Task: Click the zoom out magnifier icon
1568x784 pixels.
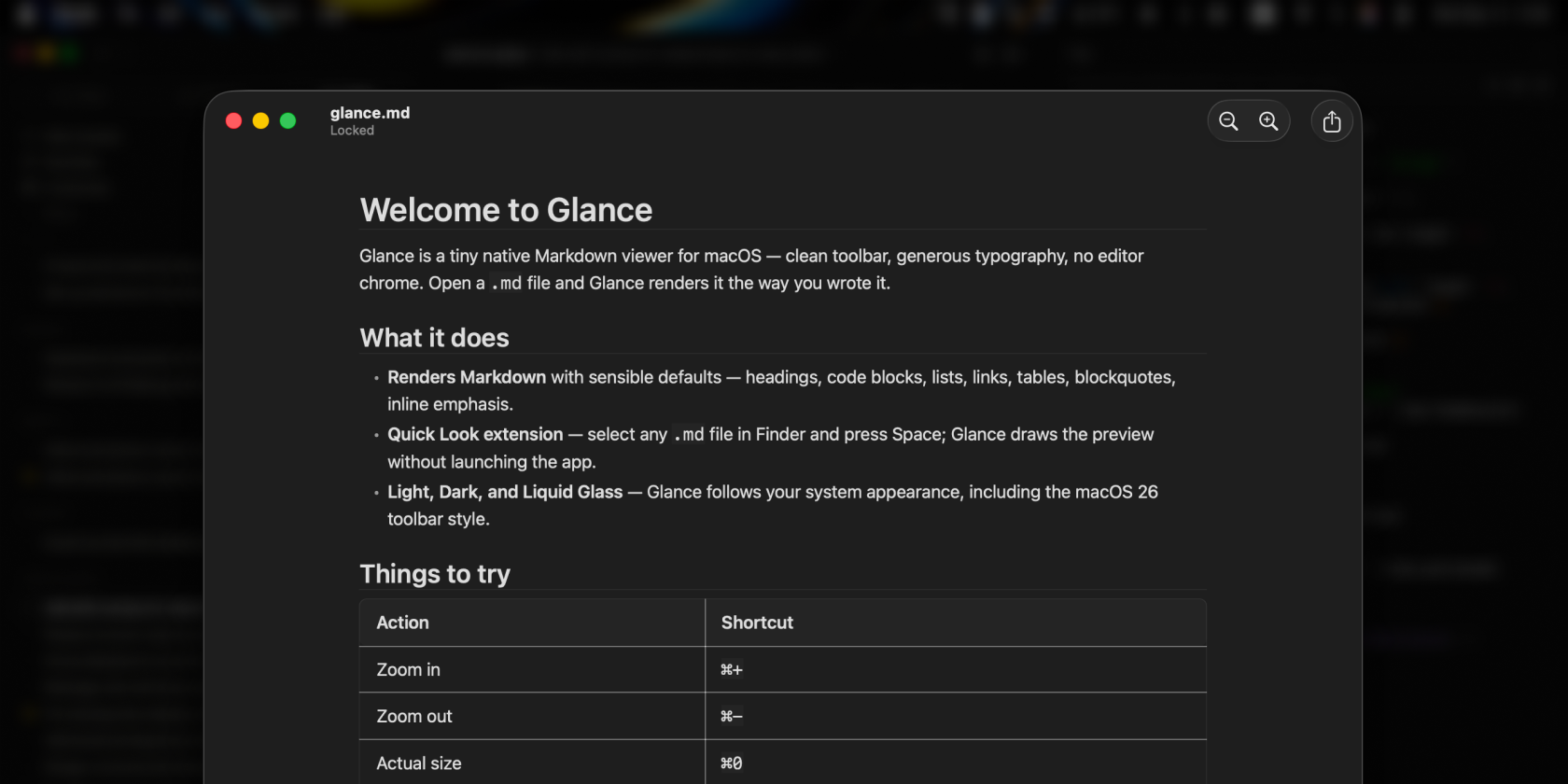Action: 1228,121
